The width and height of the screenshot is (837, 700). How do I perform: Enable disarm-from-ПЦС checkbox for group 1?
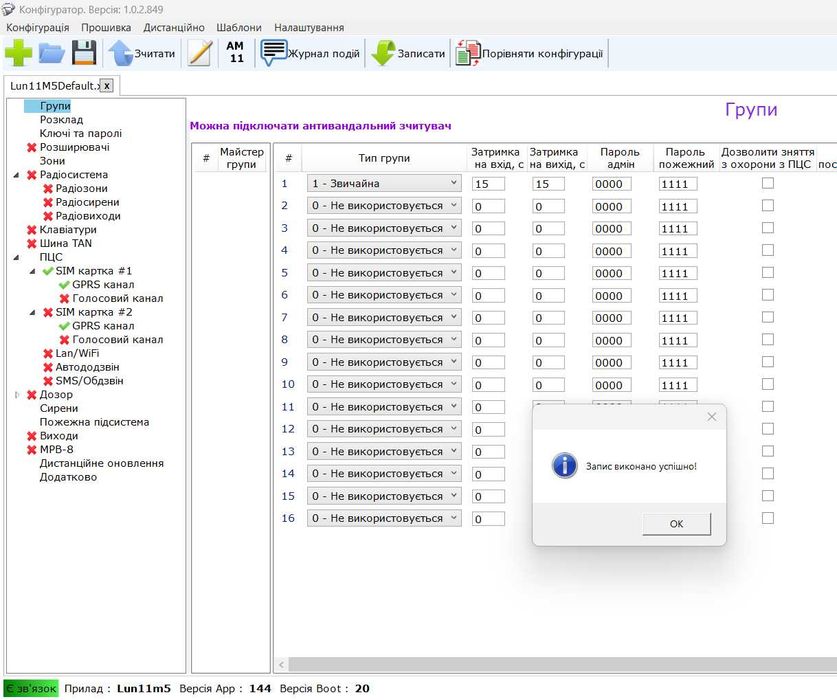click(x=768, y=183)
